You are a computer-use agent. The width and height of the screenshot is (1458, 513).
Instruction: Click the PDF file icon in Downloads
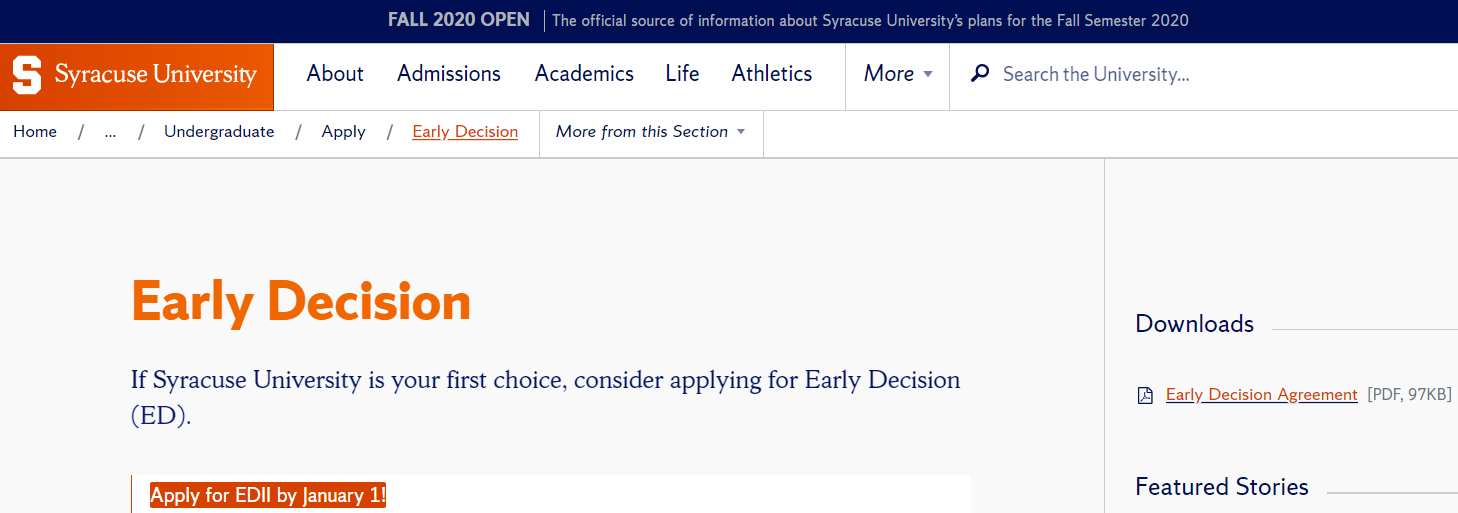point(1145,395)
